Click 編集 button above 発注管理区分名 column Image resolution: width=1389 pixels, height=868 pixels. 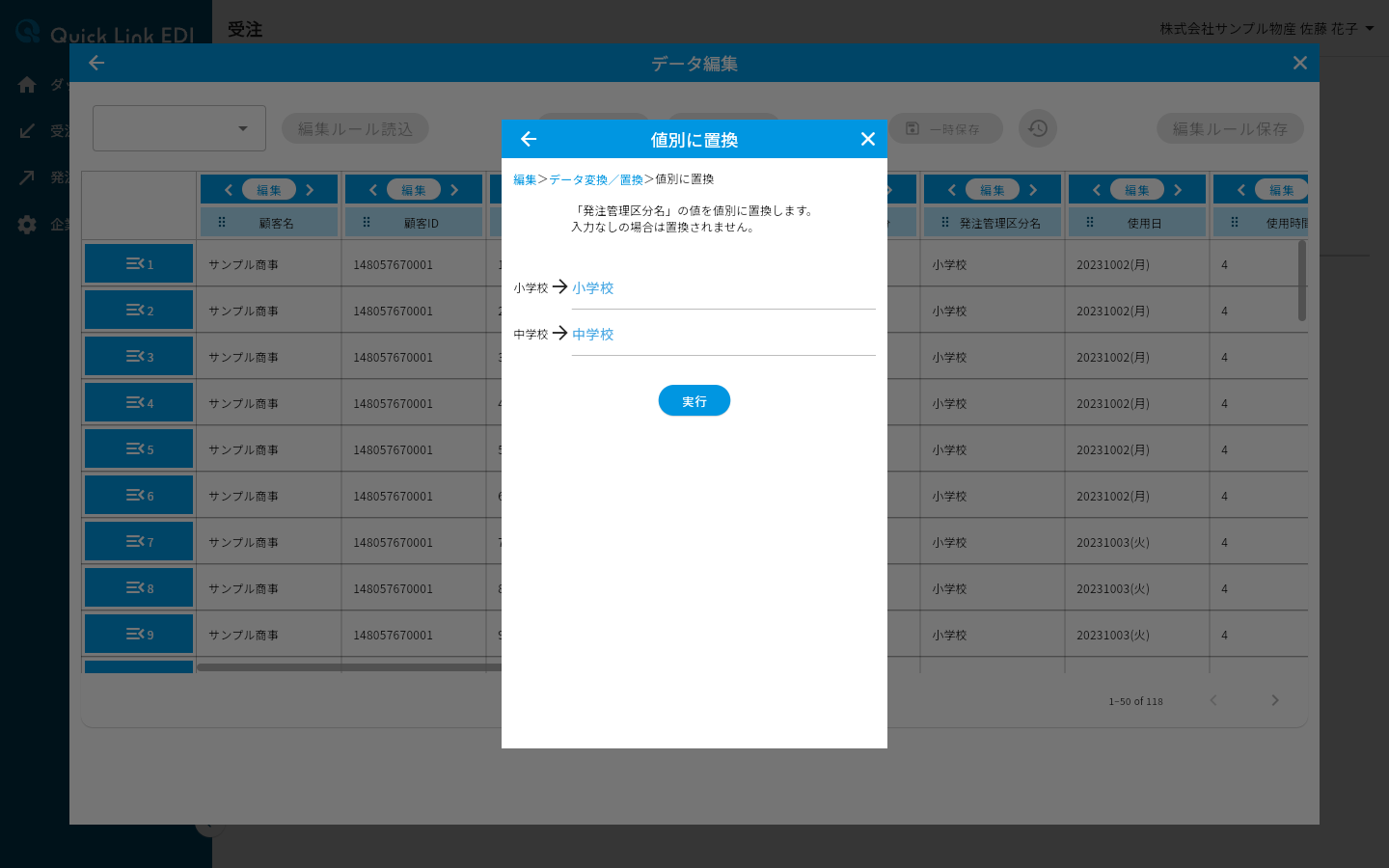(993, 190)
